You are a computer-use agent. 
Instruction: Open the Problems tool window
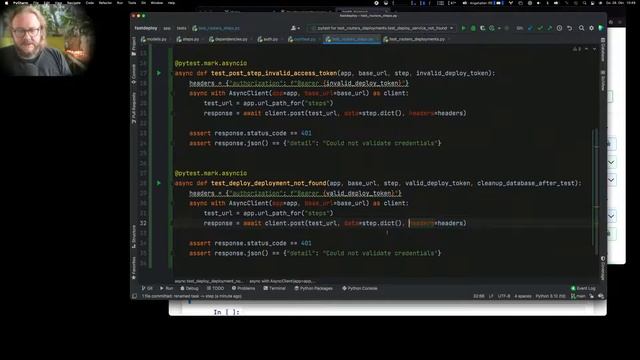pos(243,288)
